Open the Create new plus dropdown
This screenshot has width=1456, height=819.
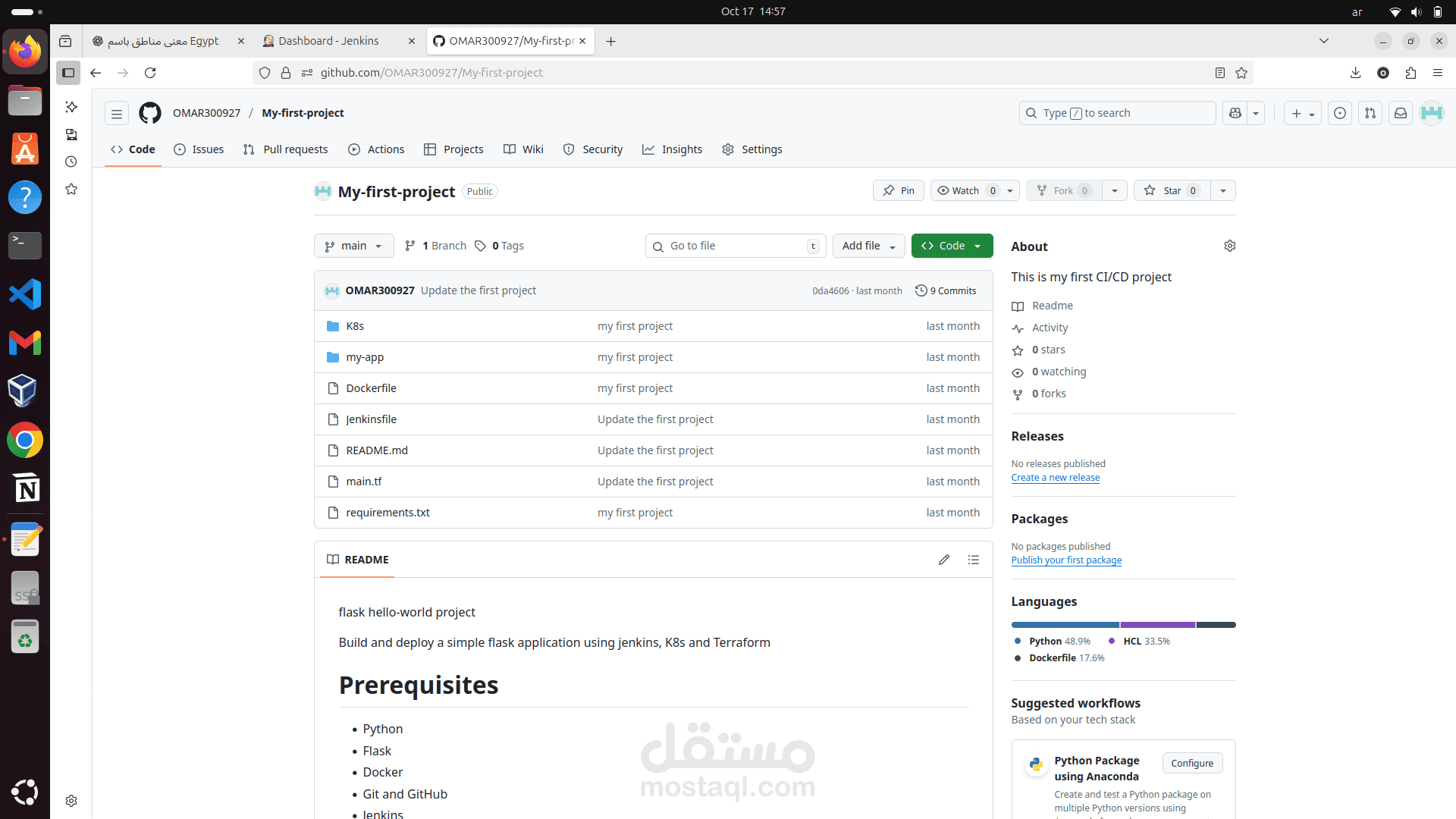pyautogui.click(x=1303, y=113)
